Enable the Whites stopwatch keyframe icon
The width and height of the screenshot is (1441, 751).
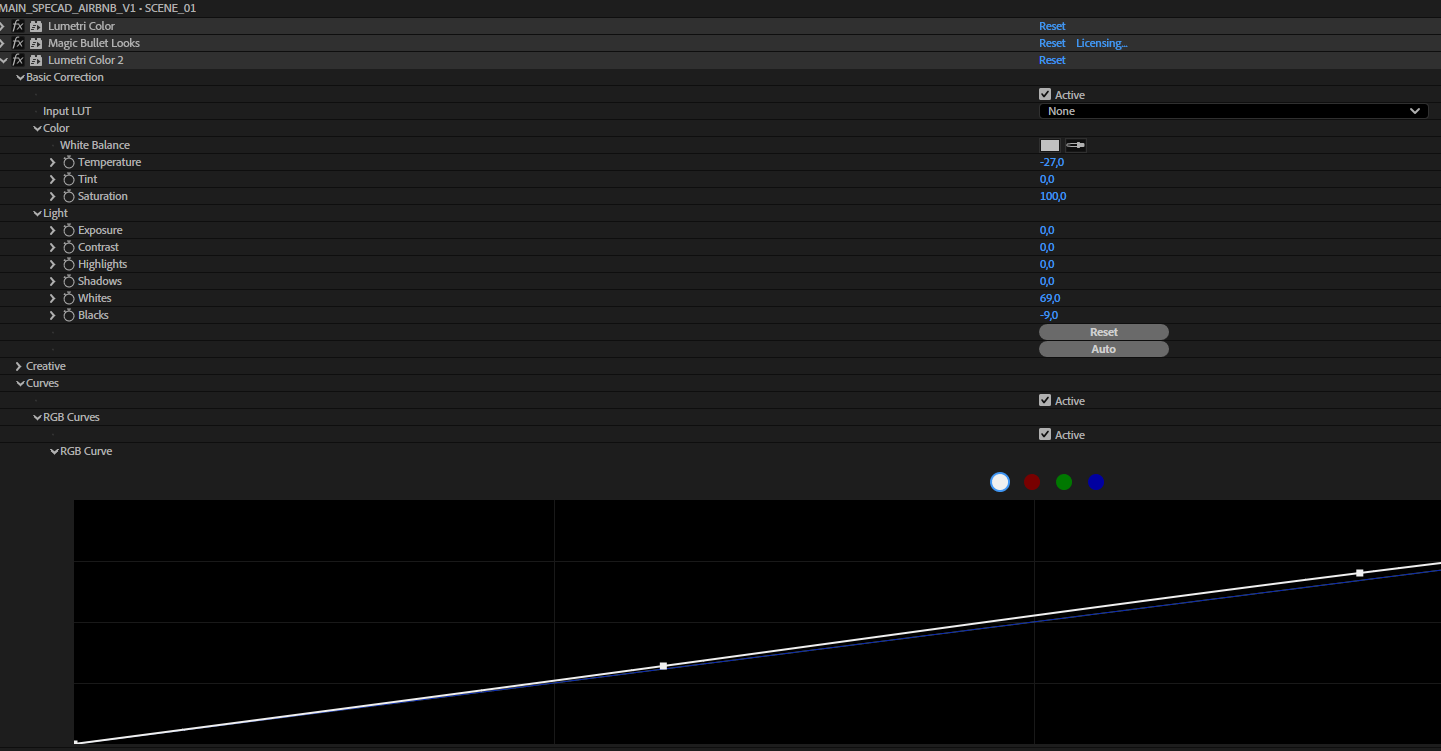pos(69,298)
